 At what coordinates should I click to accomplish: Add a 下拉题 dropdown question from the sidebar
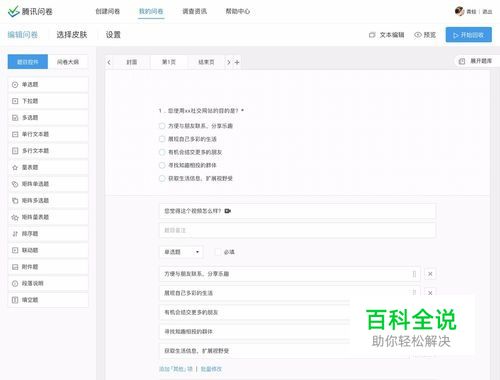[x=48, y=101]
